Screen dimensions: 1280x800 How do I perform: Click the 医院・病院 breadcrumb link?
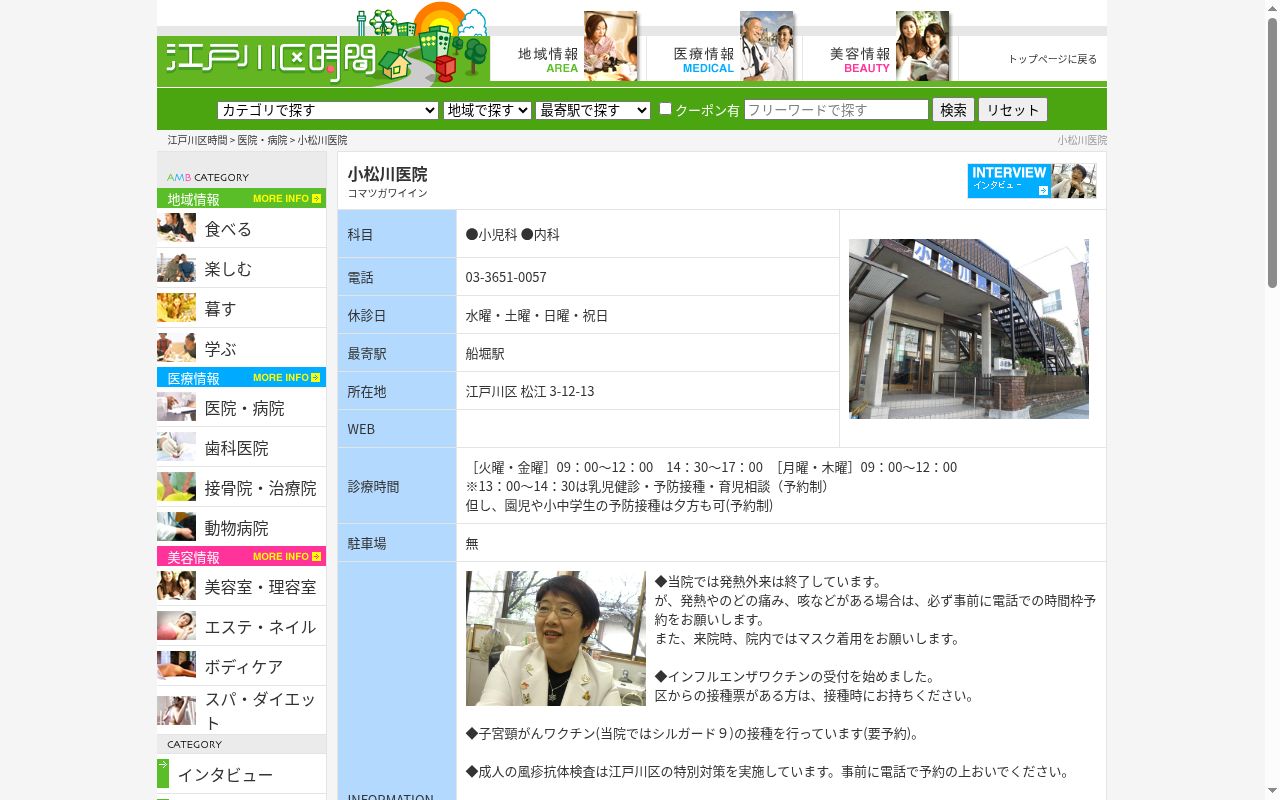coord(262,140)
